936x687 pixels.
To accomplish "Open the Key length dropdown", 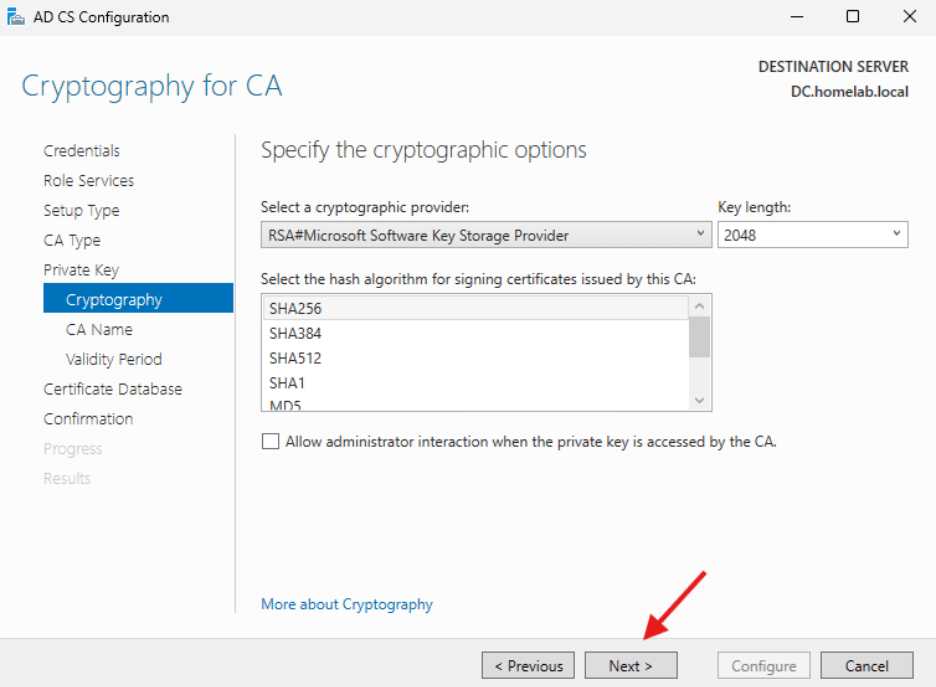I will coord(897,233).
